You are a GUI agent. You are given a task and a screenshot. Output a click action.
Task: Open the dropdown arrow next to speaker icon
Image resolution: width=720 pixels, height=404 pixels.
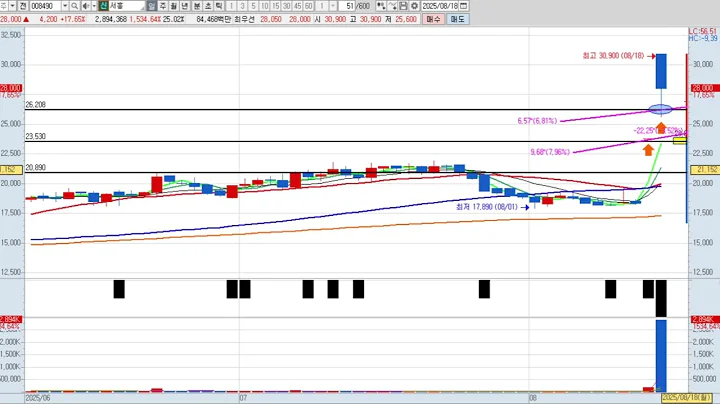coord(94,6)
